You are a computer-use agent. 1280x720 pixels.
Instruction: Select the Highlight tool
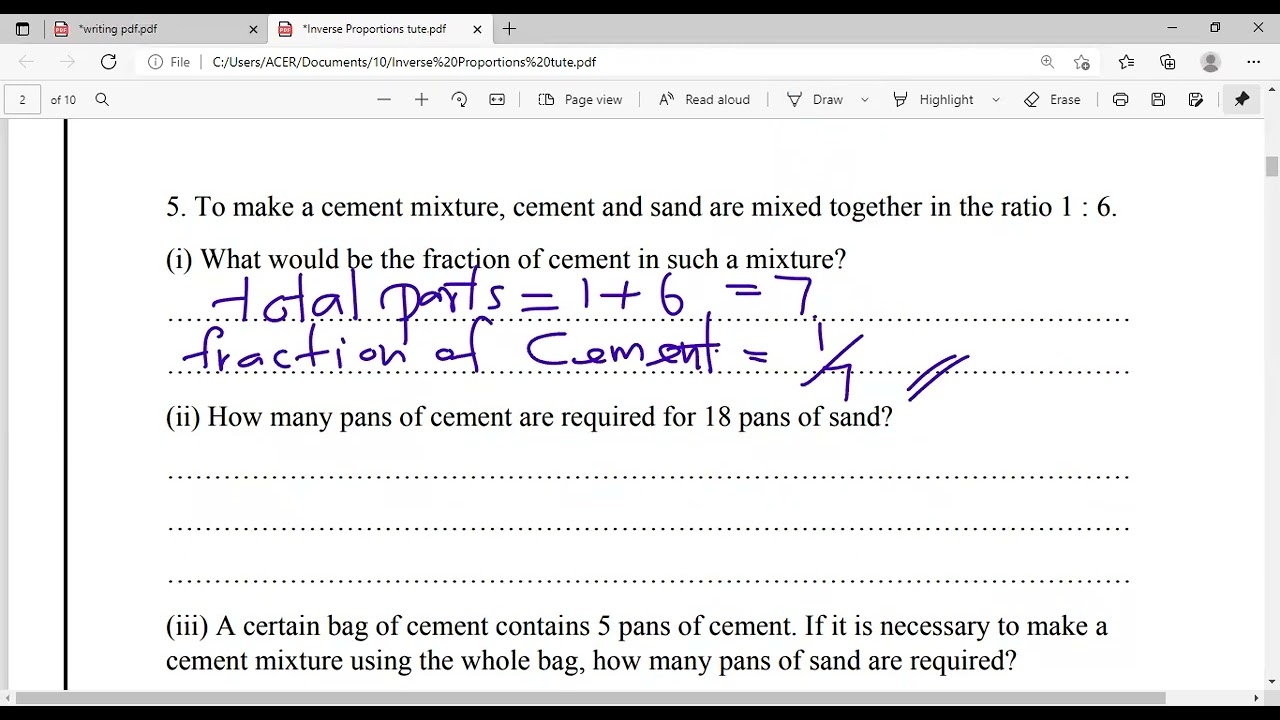934,99
